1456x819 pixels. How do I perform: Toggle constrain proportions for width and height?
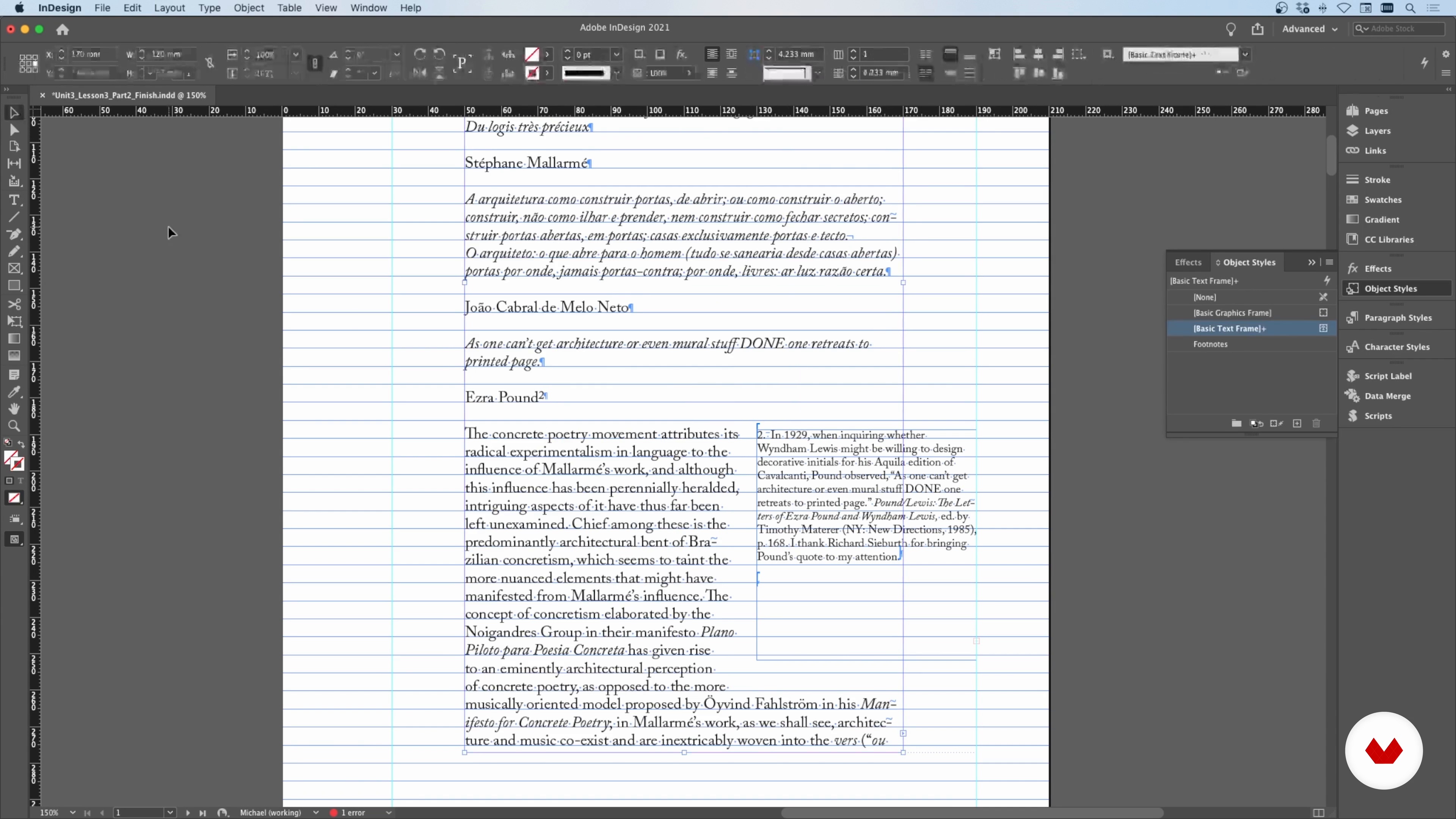(x=210, y=63)
